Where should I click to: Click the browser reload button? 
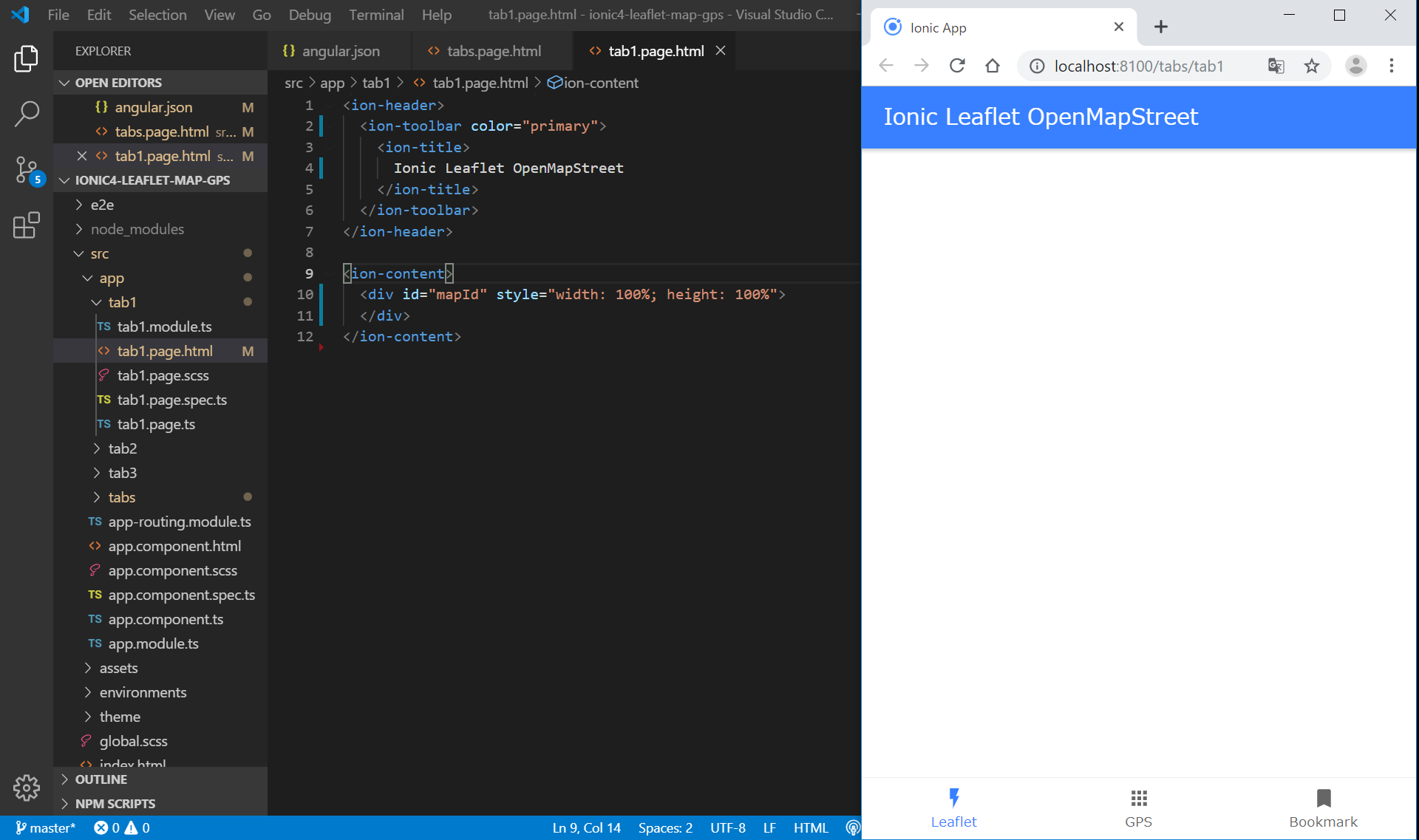click(957, 66)
